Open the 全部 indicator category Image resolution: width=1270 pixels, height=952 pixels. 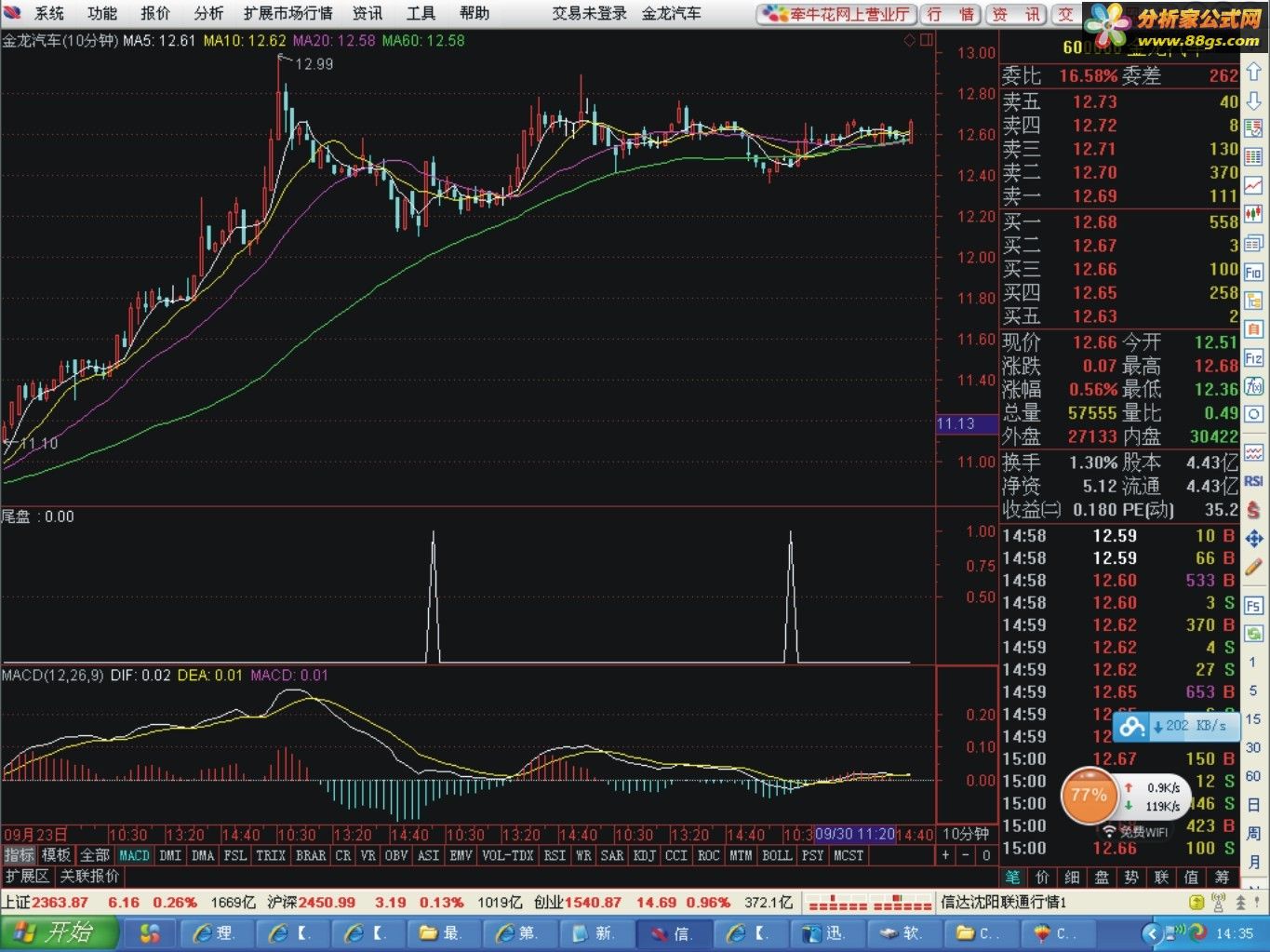(95, 855)
